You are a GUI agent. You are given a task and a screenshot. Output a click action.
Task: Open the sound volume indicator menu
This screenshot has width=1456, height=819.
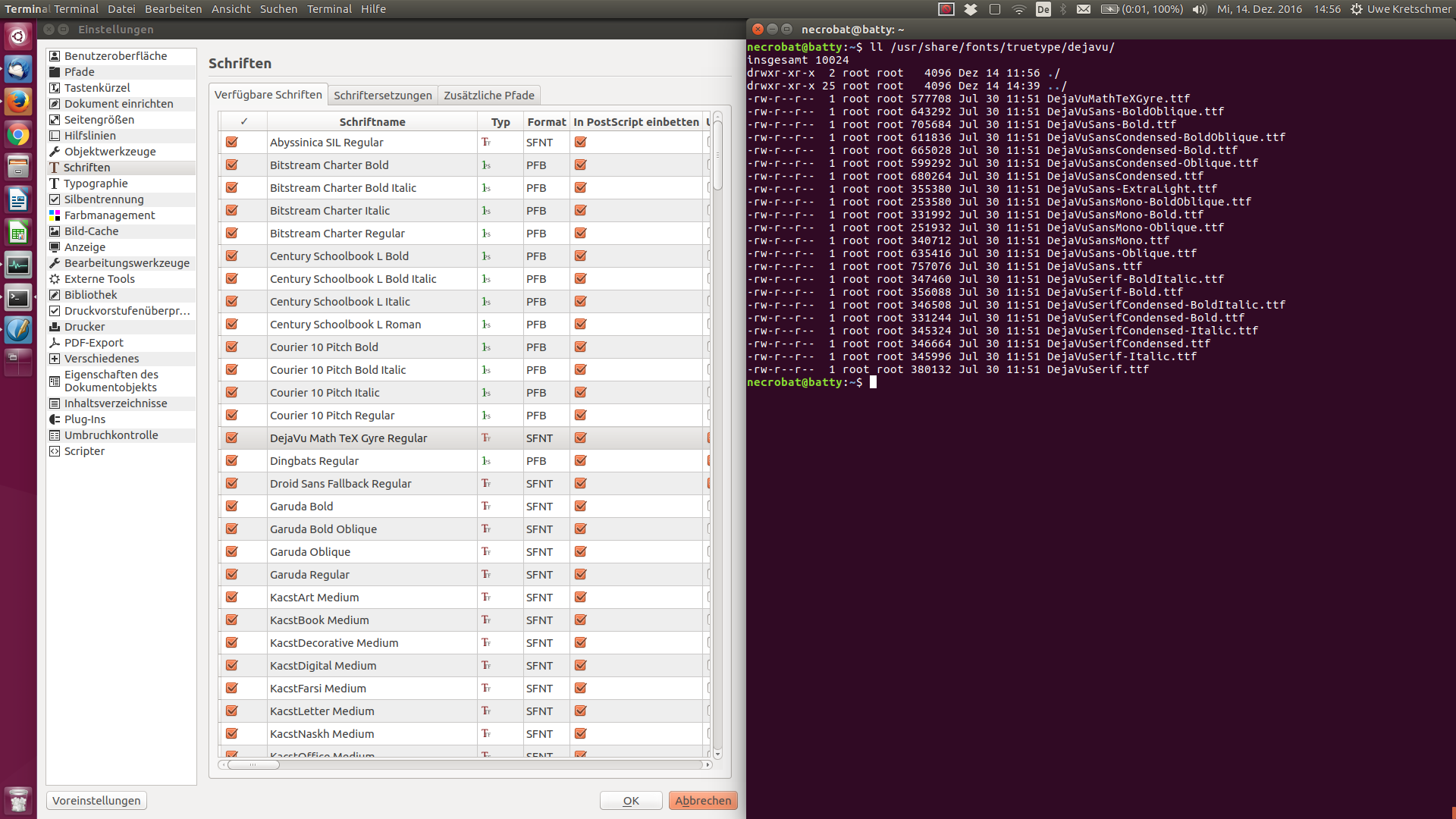click(1199, 9)
